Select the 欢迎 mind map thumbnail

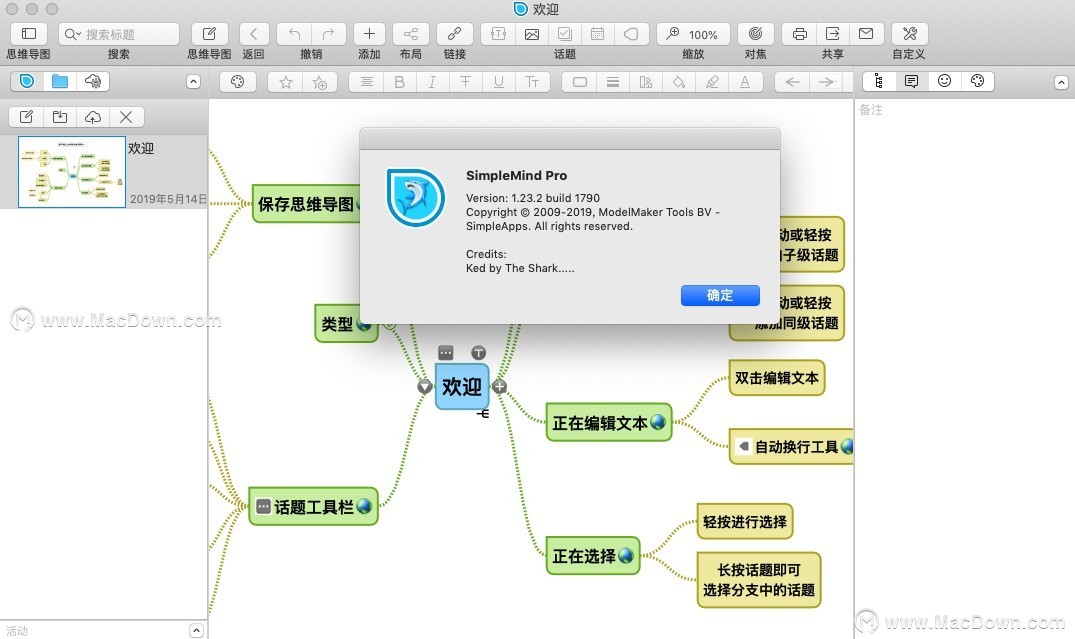pyautogui.click(x=72, y=172)
